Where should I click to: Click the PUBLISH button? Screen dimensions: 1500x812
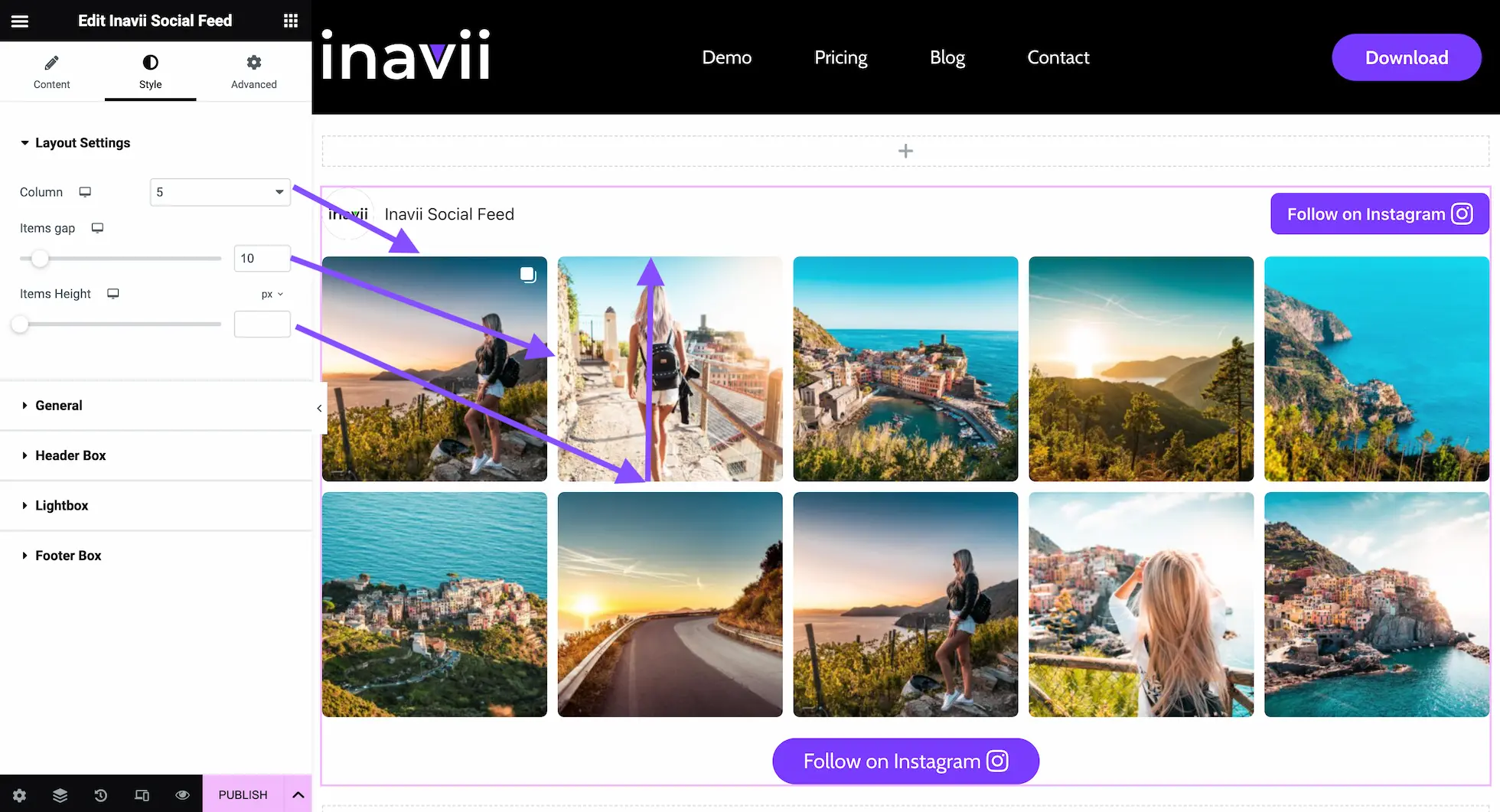243,794
